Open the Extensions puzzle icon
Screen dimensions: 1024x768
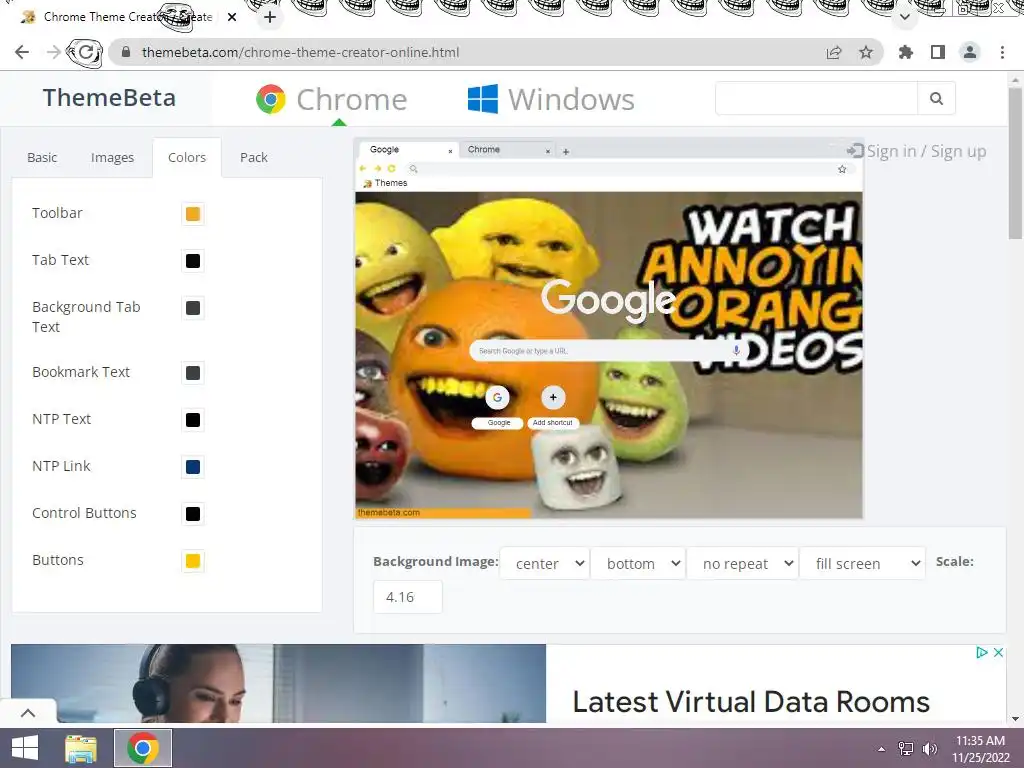(x=906, y=52)
